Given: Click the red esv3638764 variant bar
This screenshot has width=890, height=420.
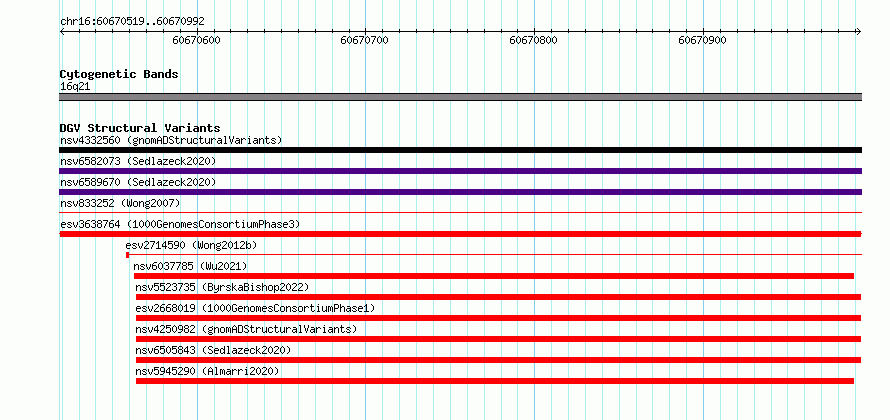Looking at the screenshot, I should click(460, 234).
